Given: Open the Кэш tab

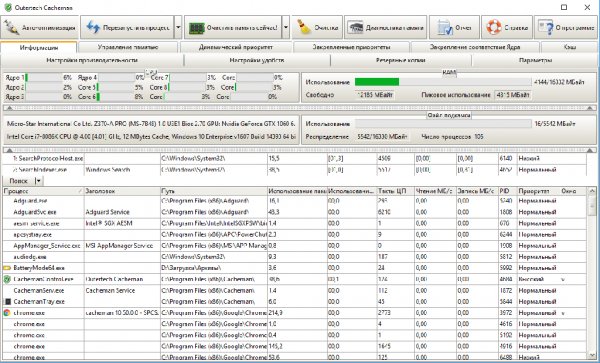Looking at the screenshot, I should (570, 47).
